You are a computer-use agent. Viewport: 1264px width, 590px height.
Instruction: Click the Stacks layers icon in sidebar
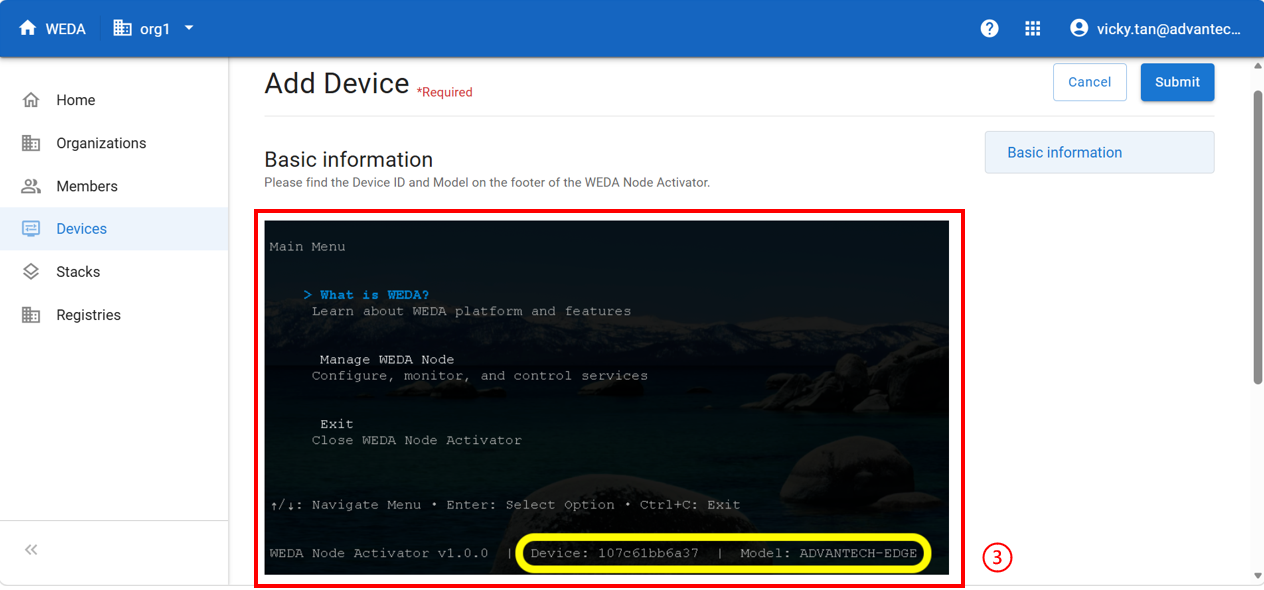31,272
